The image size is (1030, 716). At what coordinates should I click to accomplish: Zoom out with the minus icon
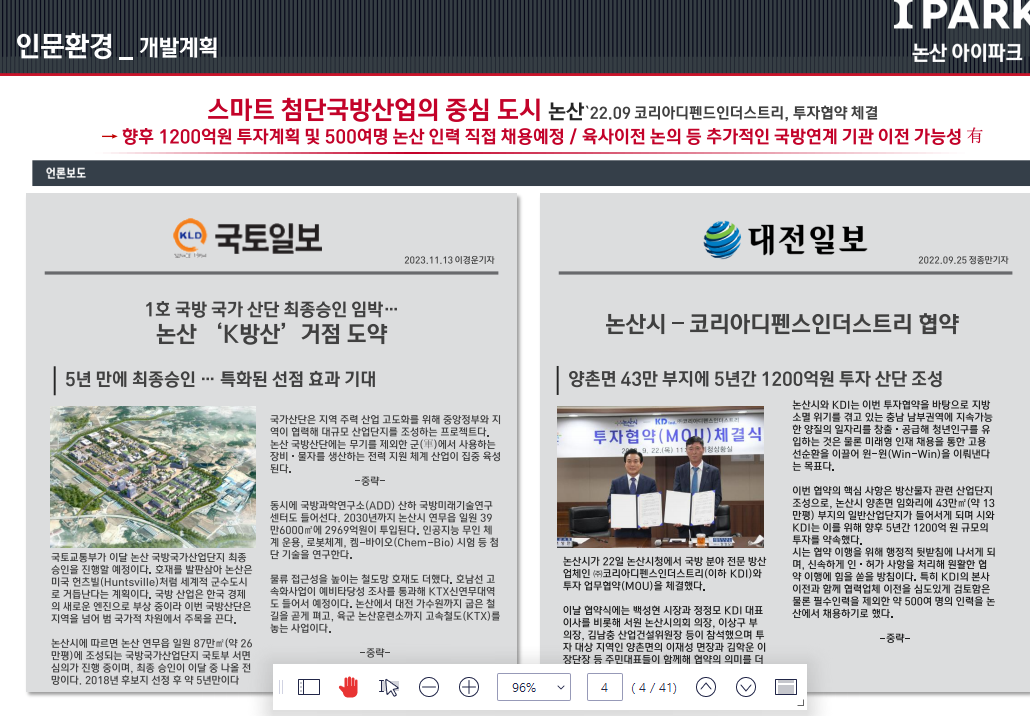(x=429, y=687)
